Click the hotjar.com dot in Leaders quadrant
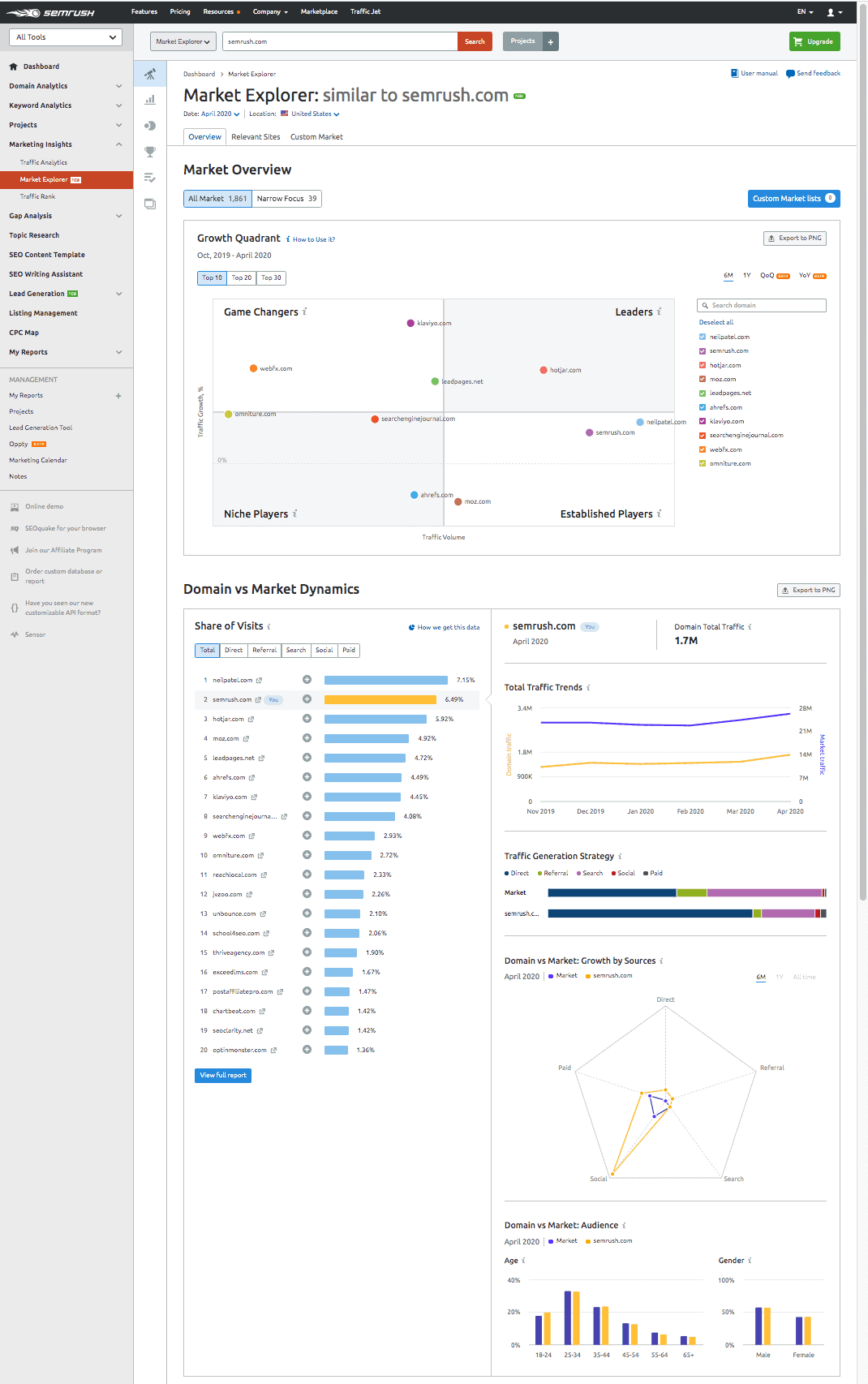The image size is (868, 1384). pyautogui.click(x=544, y=370)
